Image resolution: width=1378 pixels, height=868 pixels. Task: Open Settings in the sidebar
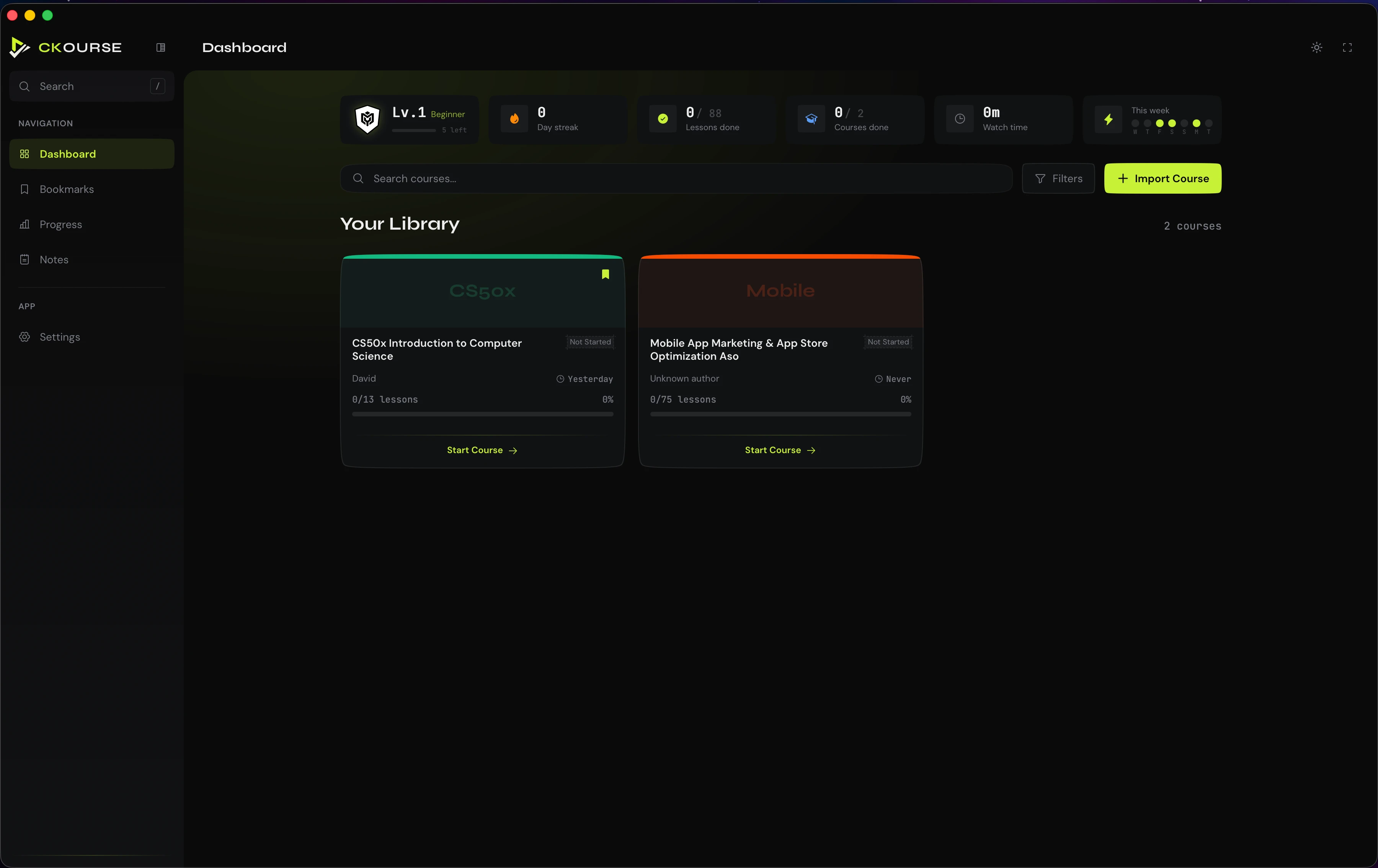click(59, 337)
